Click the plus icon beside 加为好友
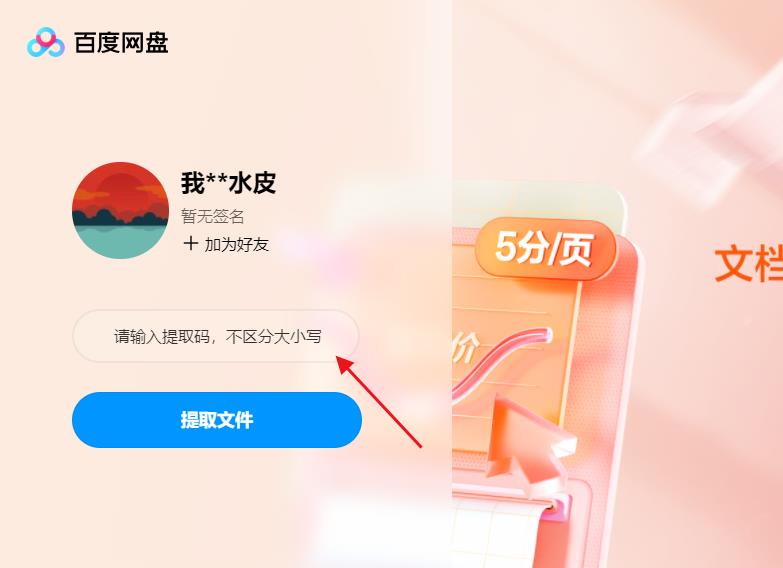This screenshot has width=783, height=568. (190, 244)
